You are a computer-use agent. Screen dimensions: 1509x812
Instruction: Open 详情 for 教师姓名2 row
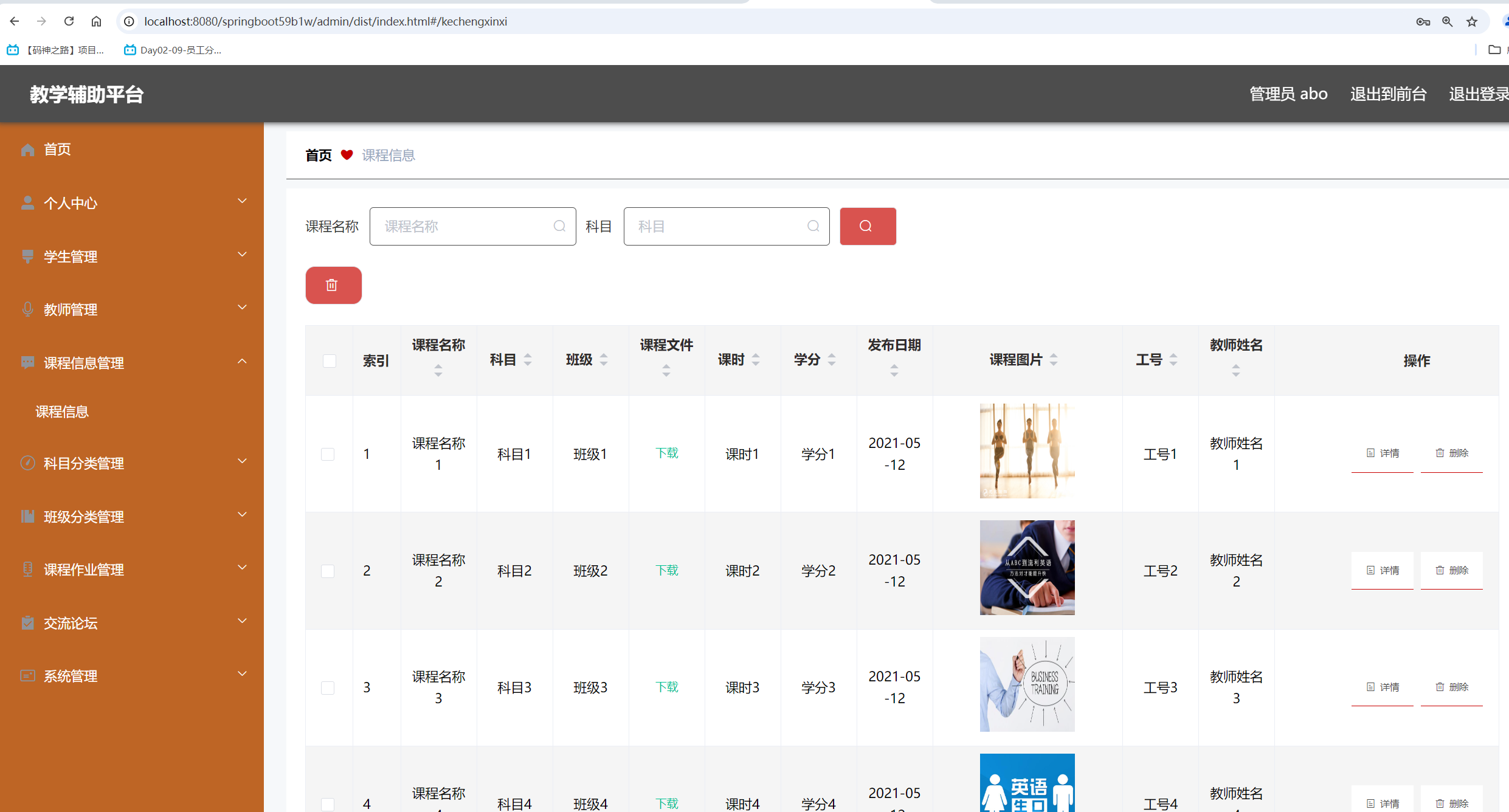click(x=1383, y=570)
